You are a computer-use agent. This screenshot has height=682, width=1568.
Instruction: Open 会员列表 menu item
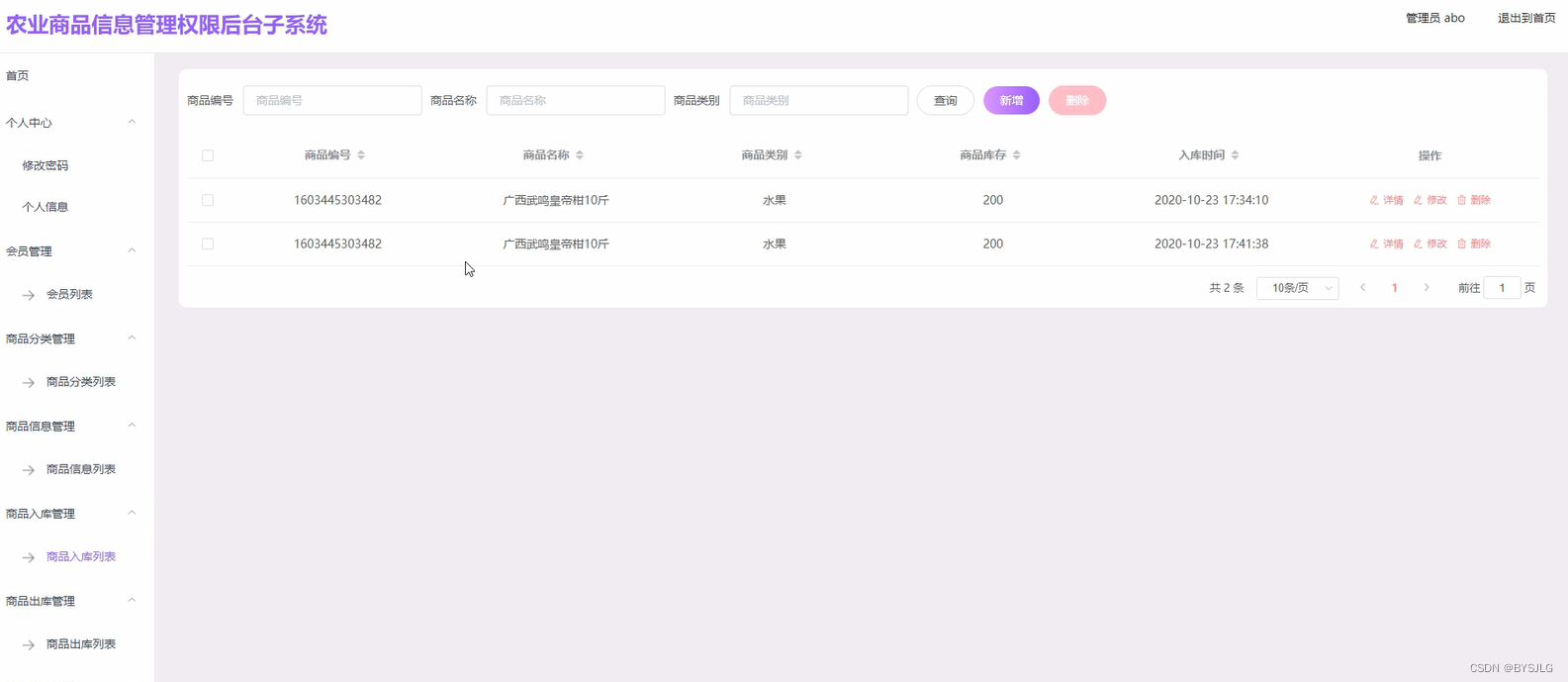coord(69,295)
